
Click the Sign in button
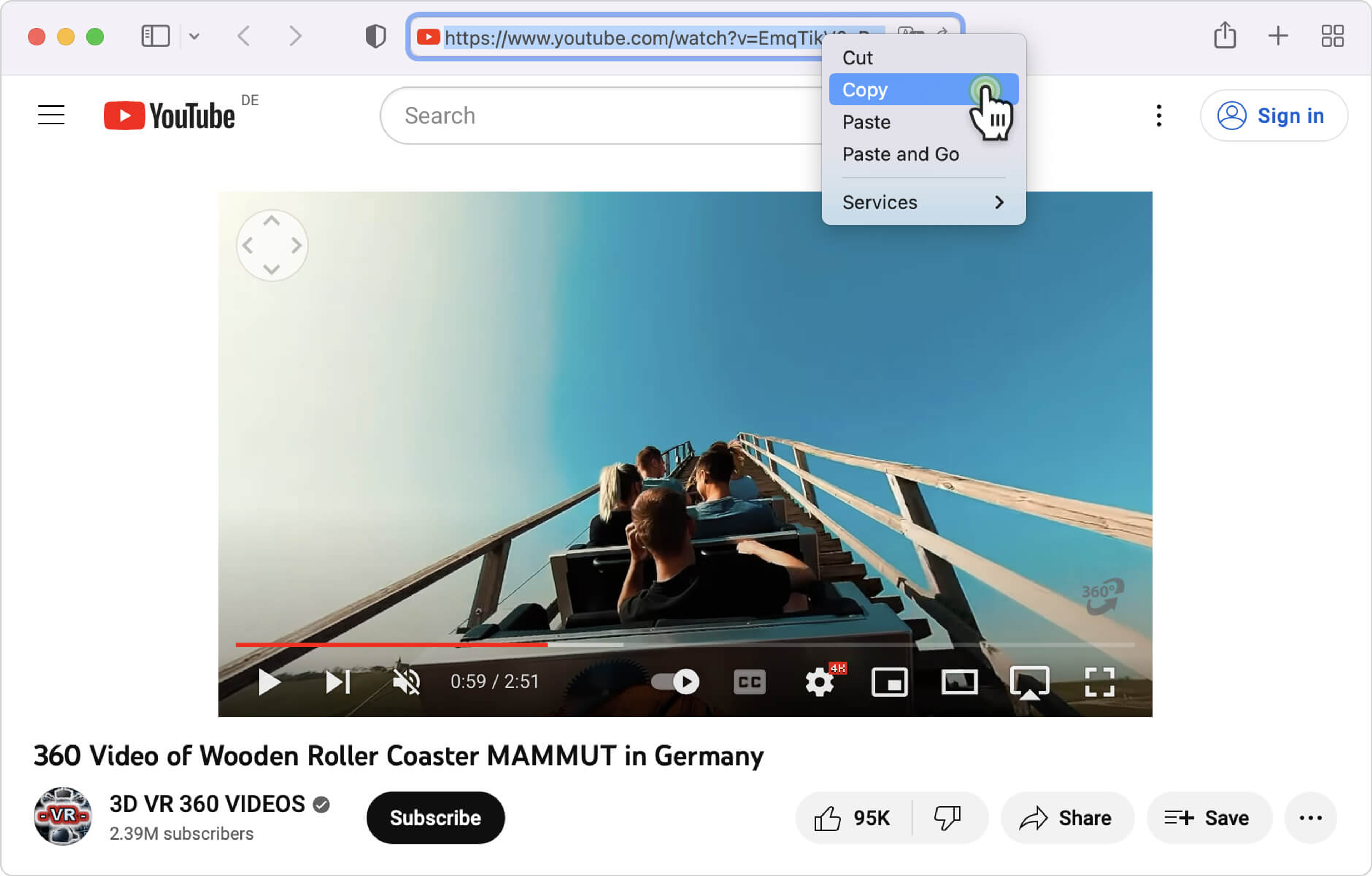click(1273, 115)
